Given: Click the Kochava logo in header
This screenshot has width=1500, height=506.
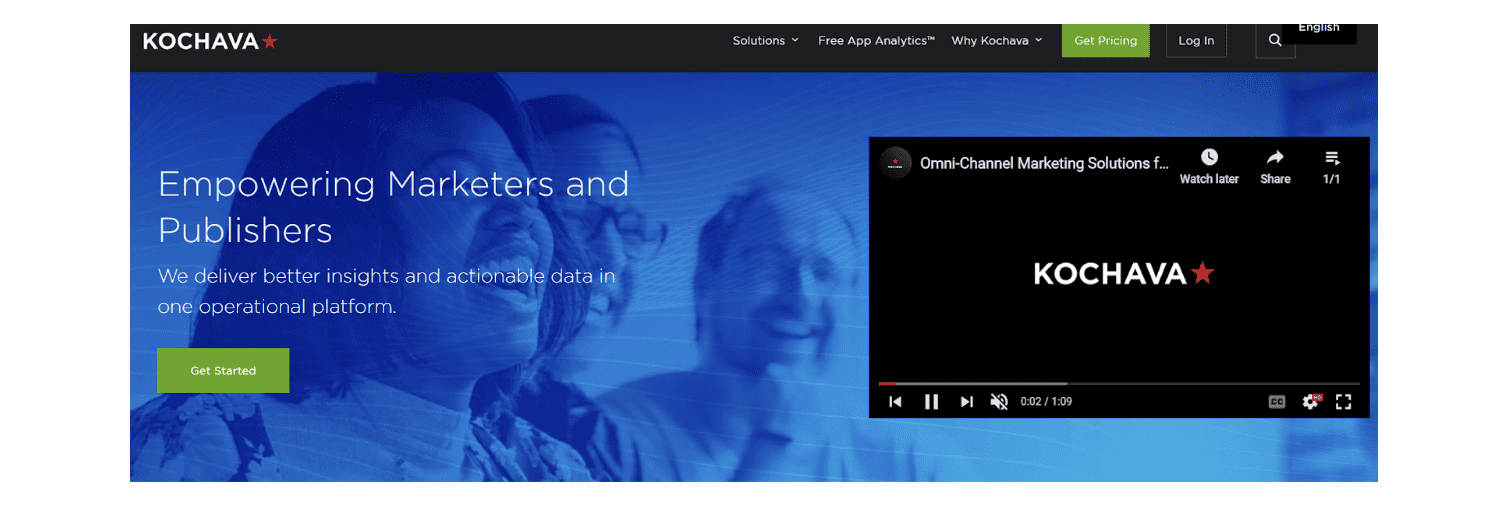Looking at the screenshot, I should point(210,41).
